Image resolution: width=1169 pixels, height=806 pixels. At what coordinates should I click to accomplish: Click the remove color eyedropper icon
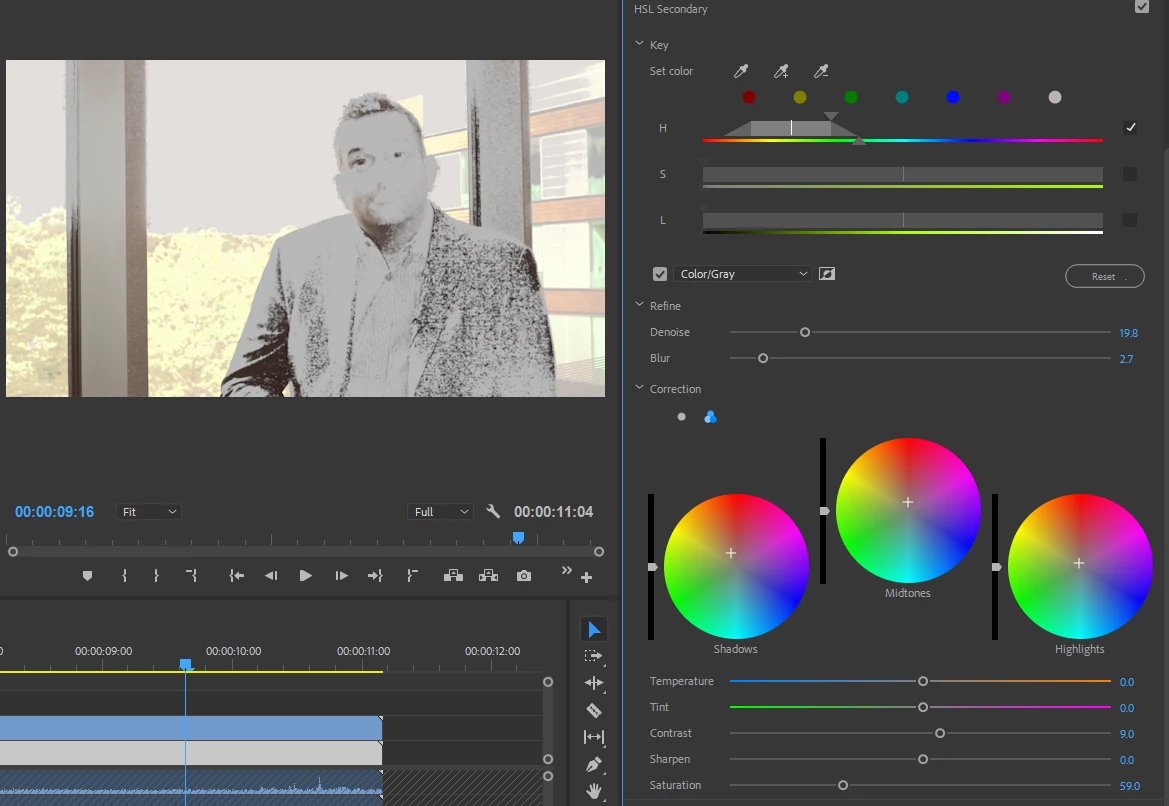(x=821, y=71)
